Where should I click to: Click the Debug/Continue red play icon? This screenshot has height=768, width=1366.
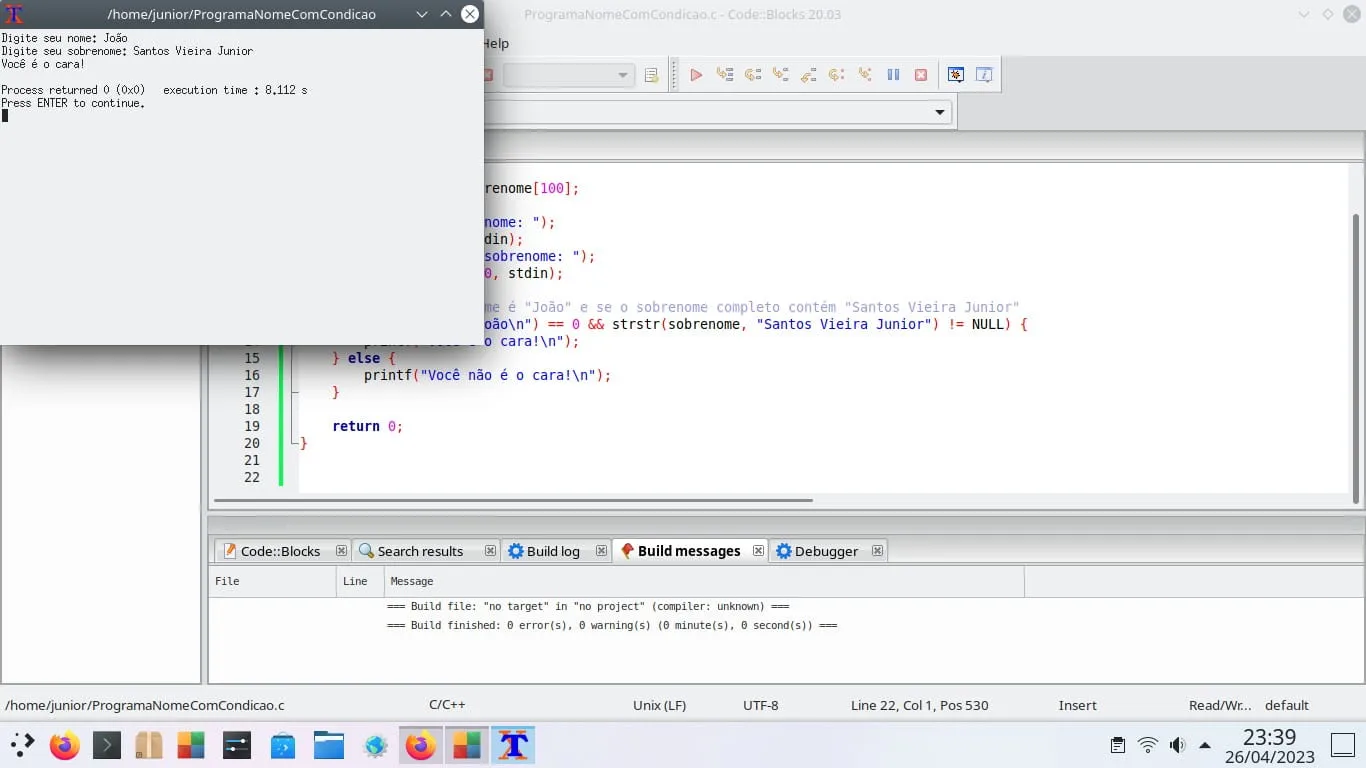tap(696, 75)
